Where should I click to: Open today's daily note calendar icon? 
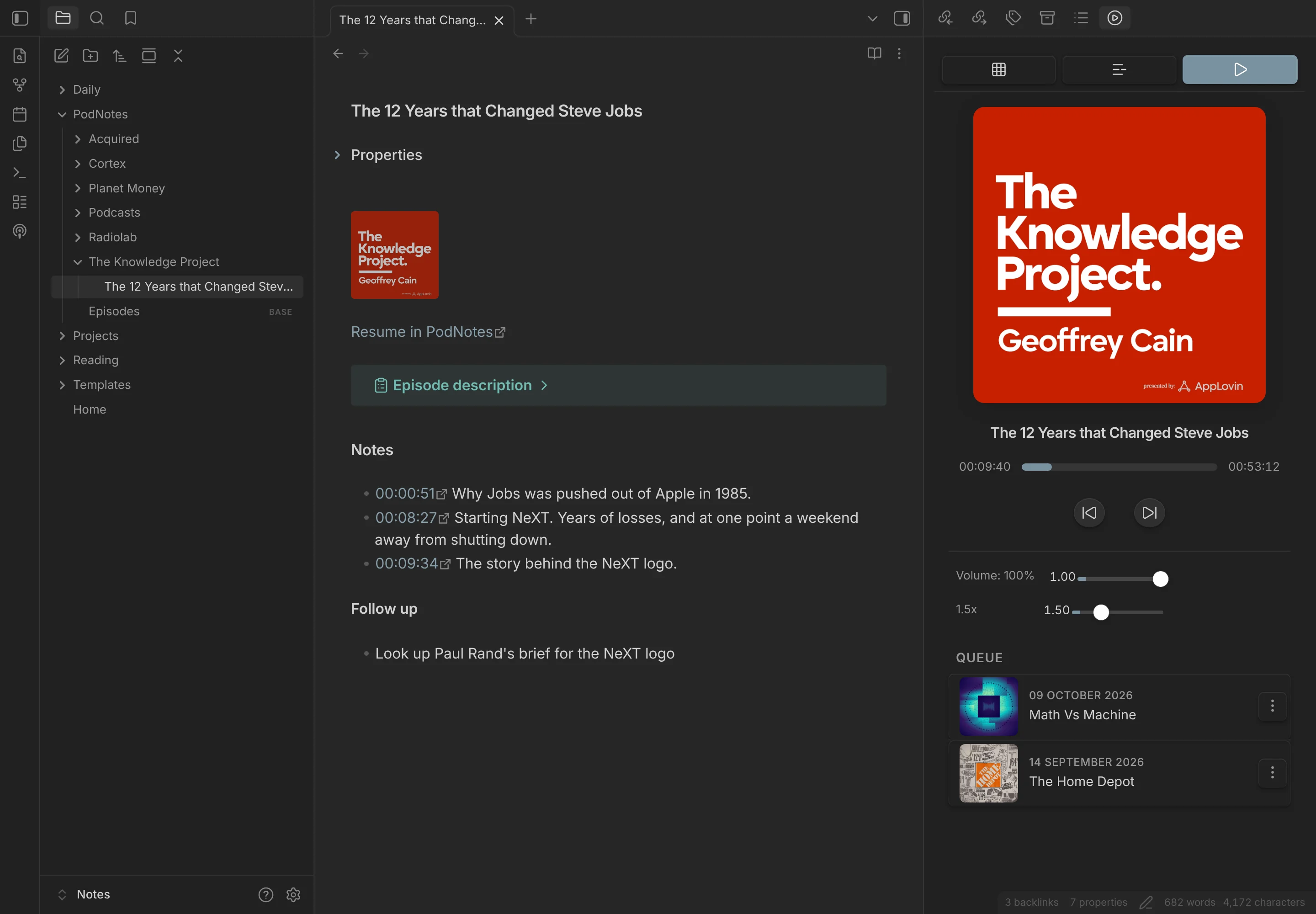(x=20, y=114)
